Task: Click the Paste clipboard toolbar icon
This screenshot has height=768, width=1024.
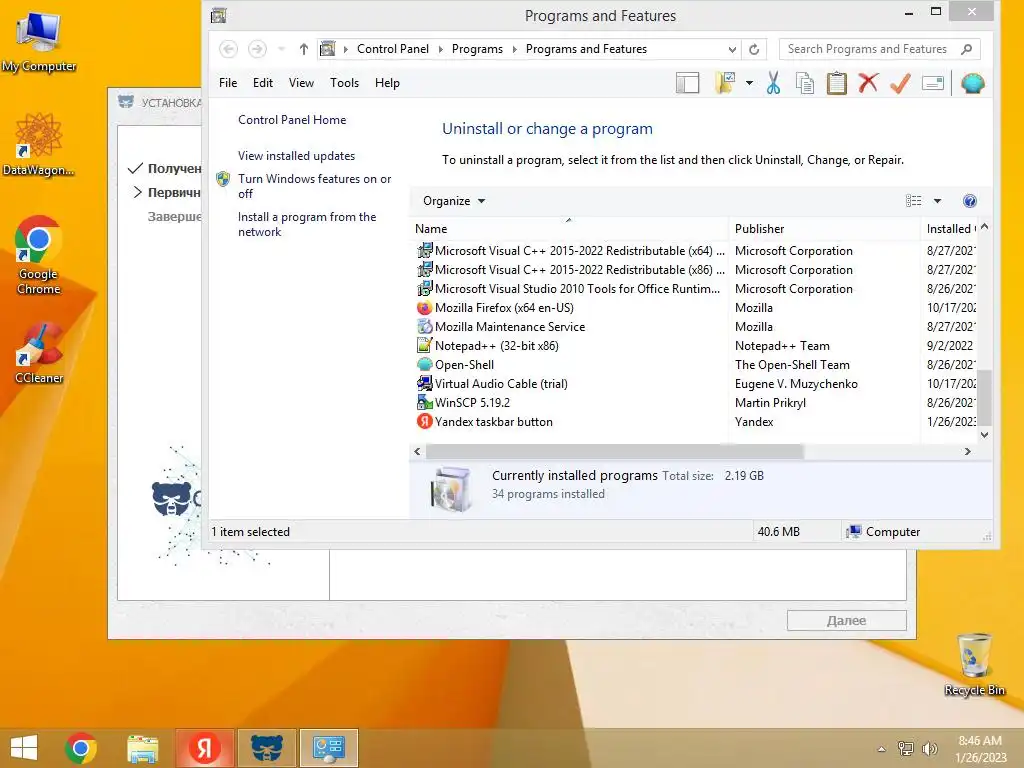Action: click(837, 83)
